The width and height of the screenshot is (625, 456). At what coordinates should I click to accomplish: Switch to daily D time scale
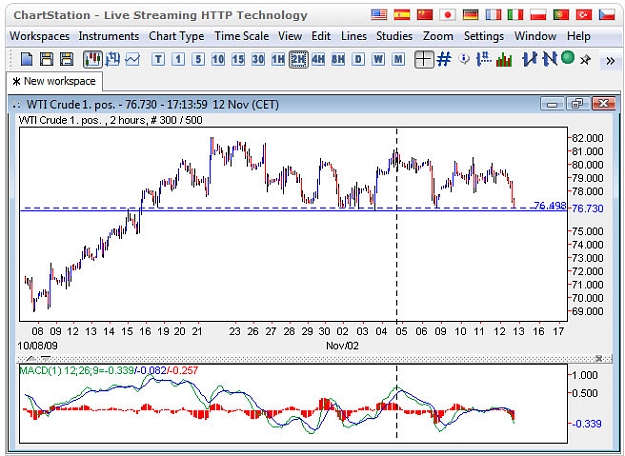(358, 60)
